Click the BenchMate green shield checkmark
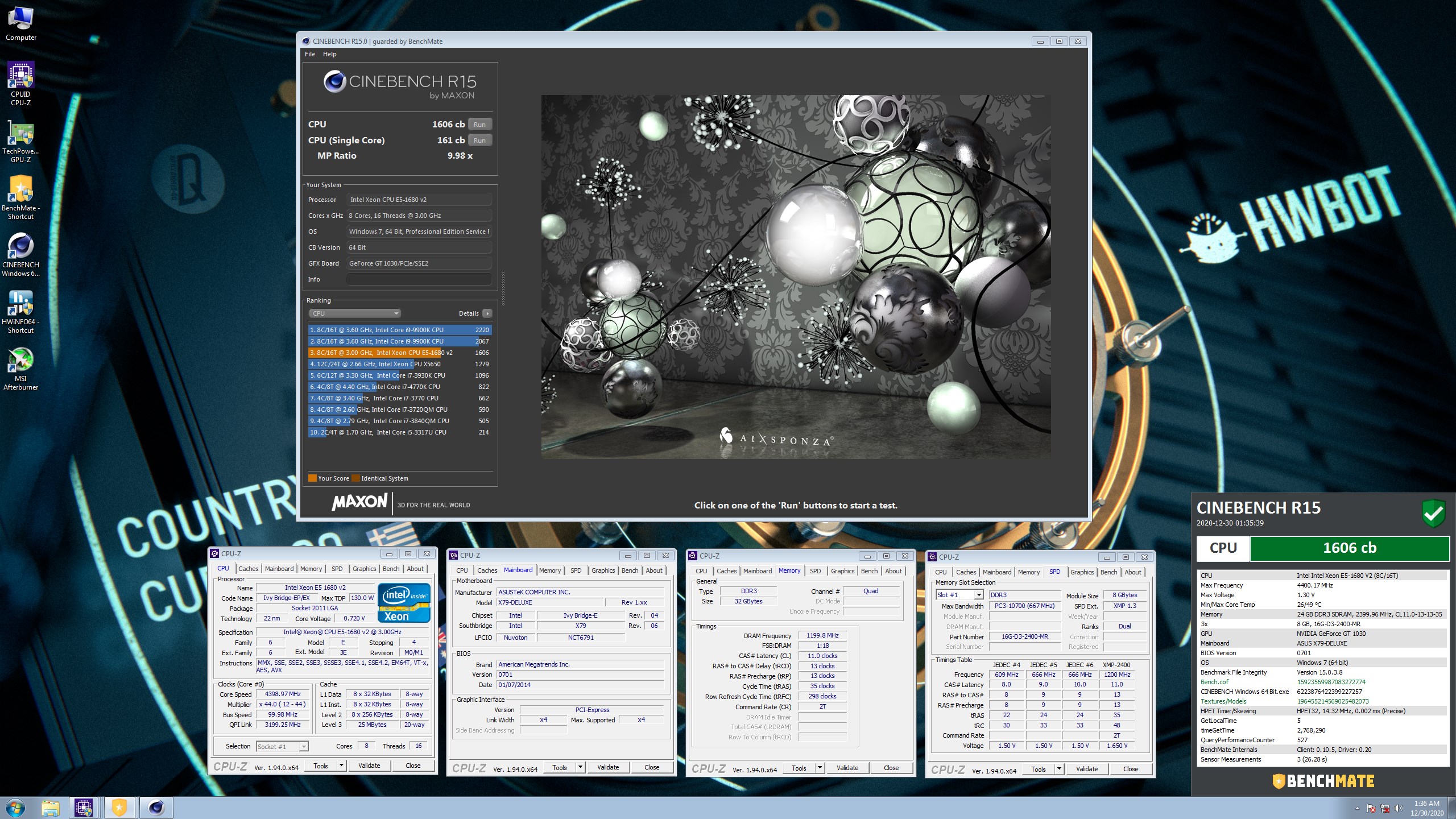Viewport: 1456px width, 819px height. pos(1434,513)
